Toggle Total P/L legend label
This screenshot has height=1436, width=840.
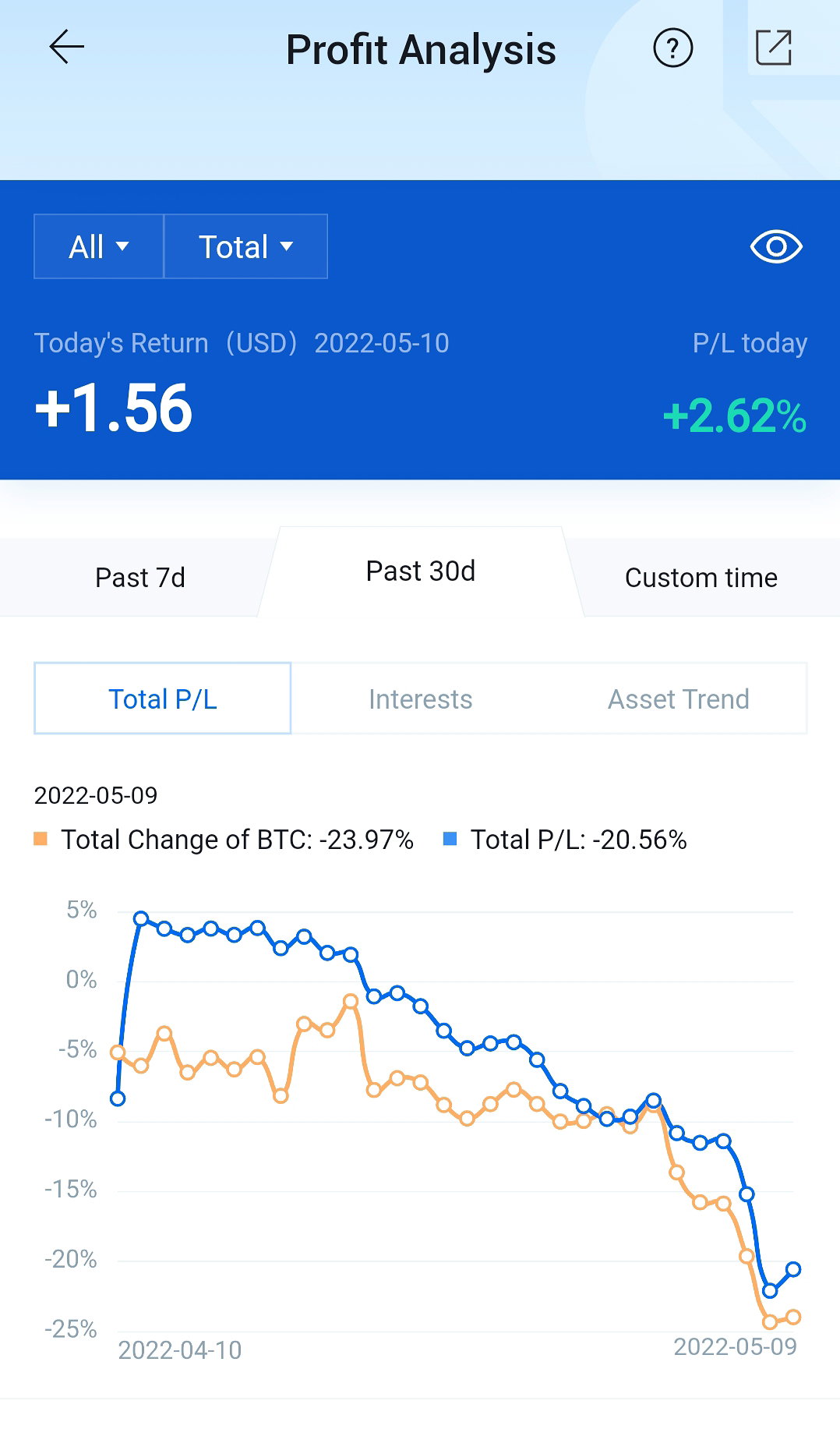(578, 840)
